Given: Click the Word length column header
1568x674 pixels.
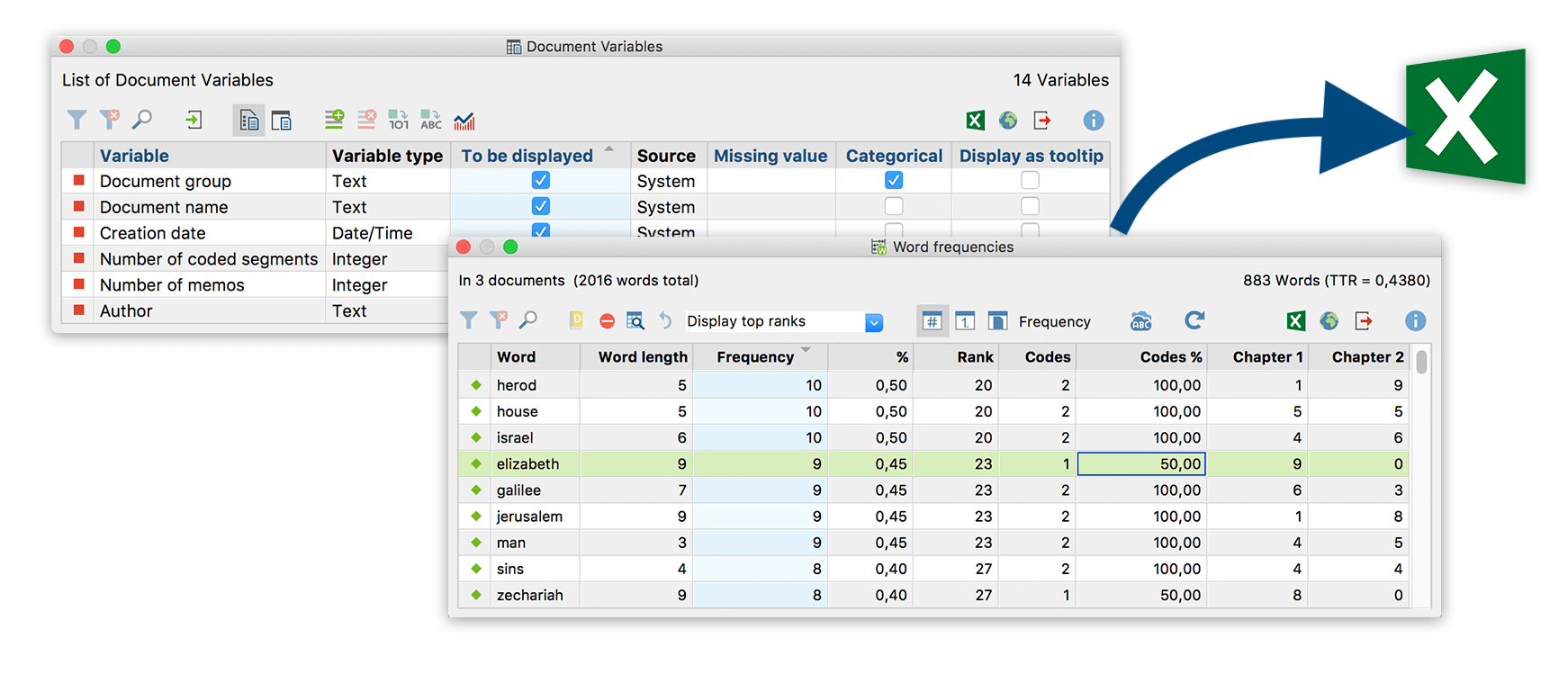Looking at the screenshot, I should pyautogui.click(x=643, y=357).
